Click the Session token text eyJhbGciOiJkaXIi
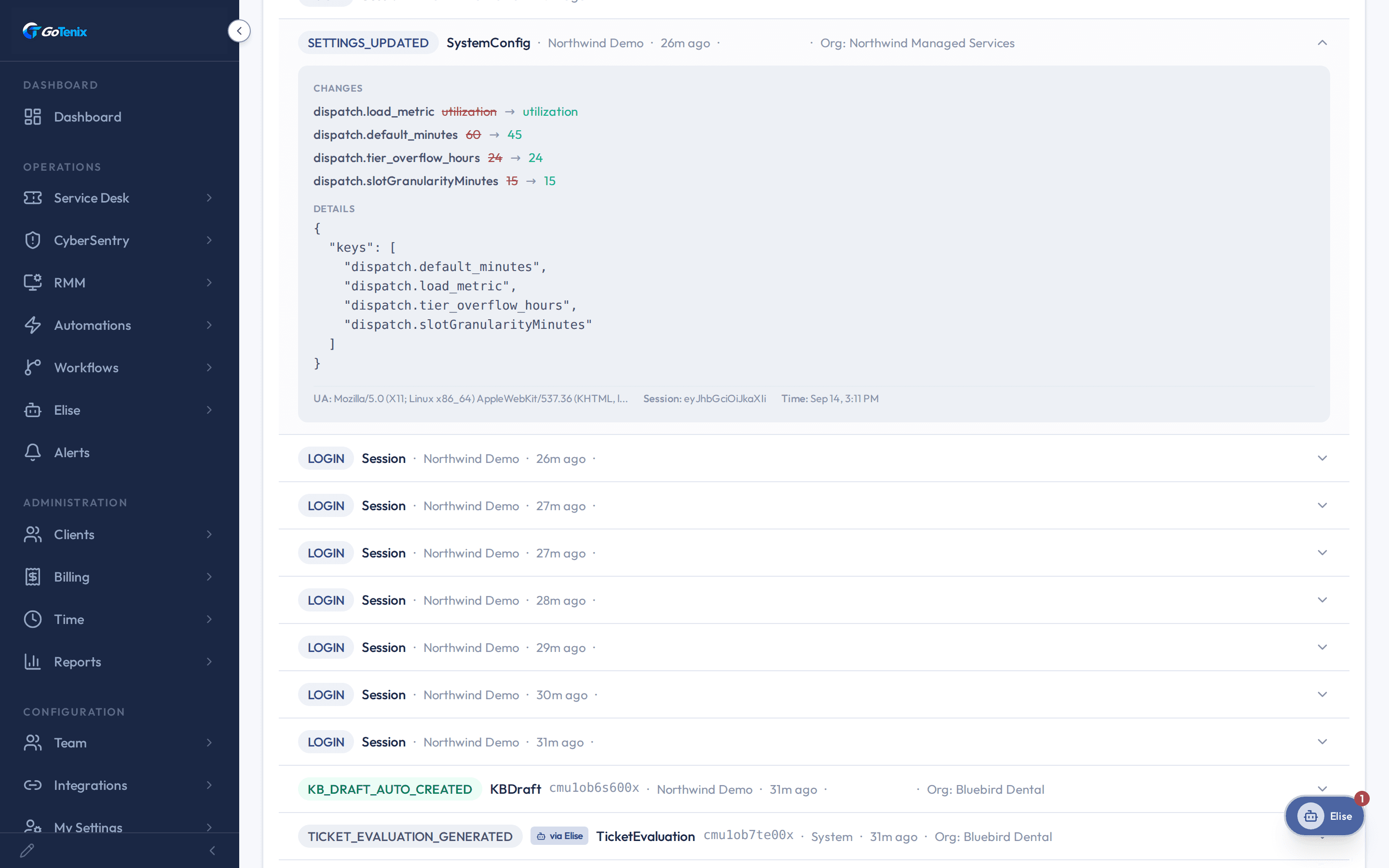 pyautogui.click(x=725, y=398)
